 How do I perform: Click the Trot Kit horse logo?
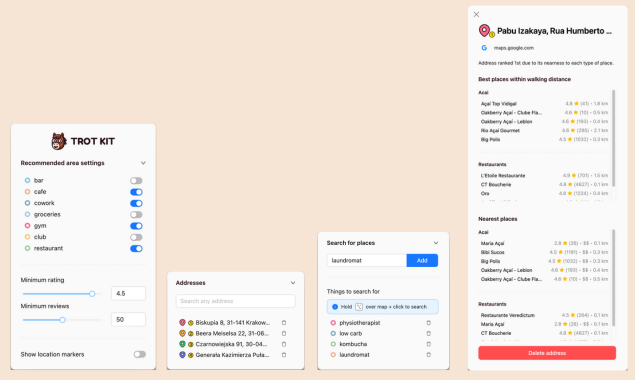59,141
